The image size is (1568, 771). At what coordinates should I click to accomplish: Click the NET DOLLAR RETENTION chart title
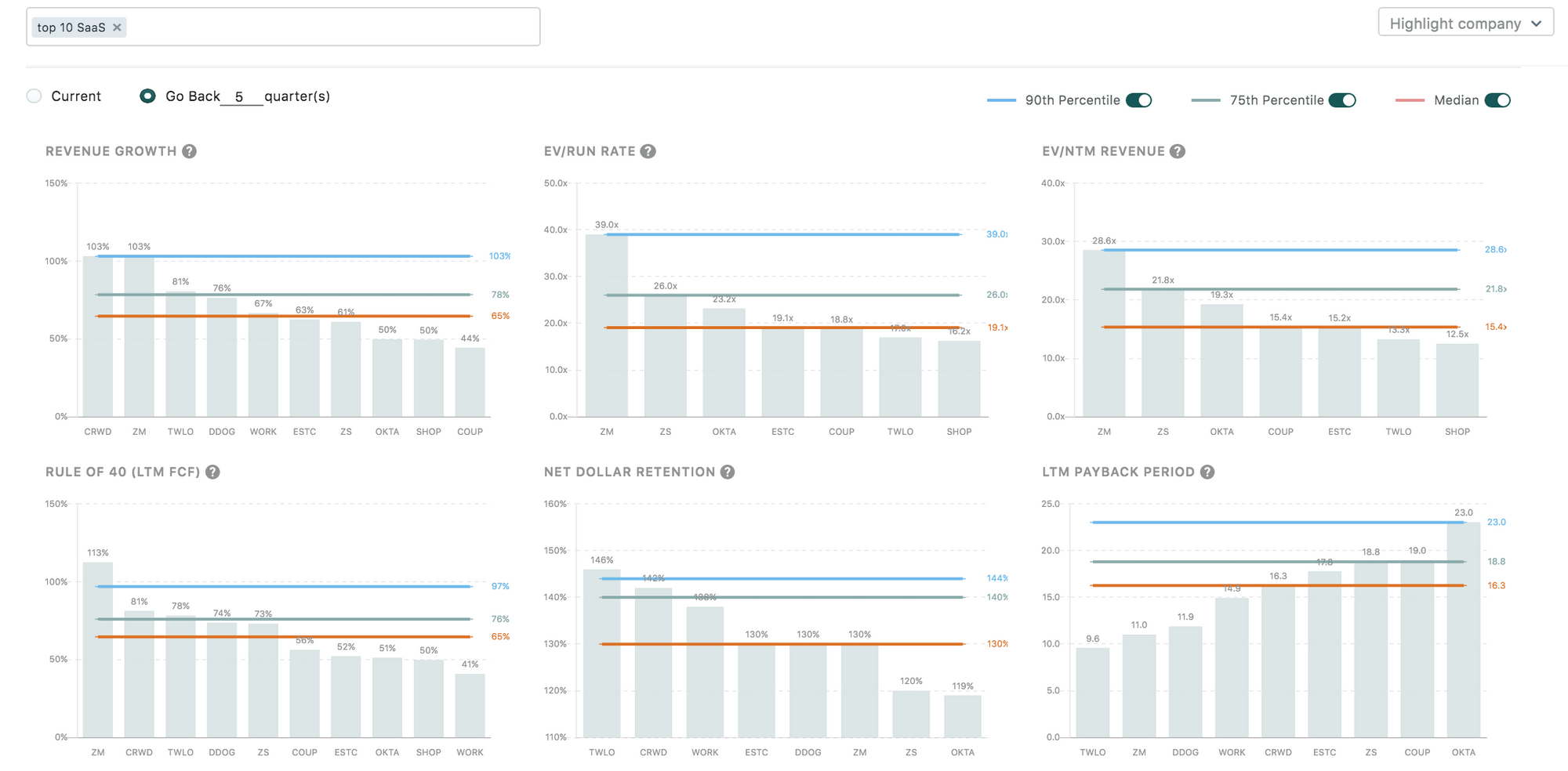[x=630, y=472]
